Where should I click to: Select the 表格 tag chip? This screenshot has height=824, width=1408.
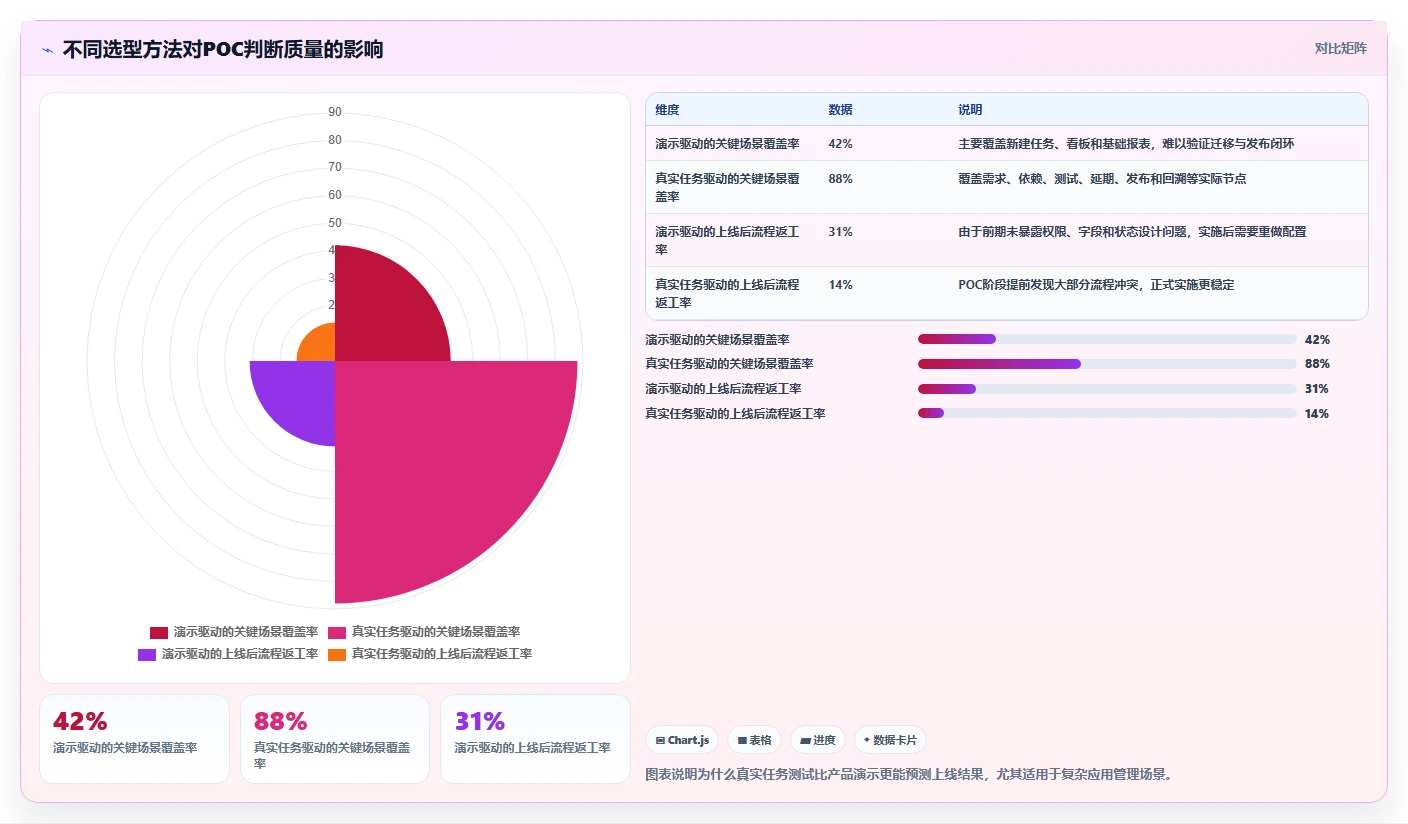tap(754, 740)
